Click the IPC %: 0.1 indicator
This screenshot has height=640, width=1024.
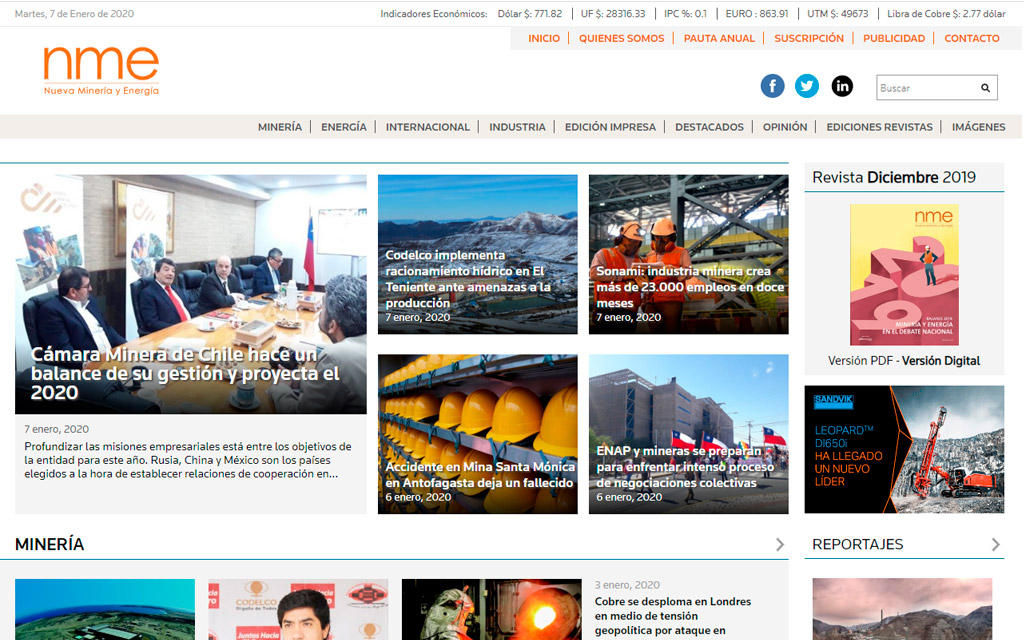coord(685,14)
